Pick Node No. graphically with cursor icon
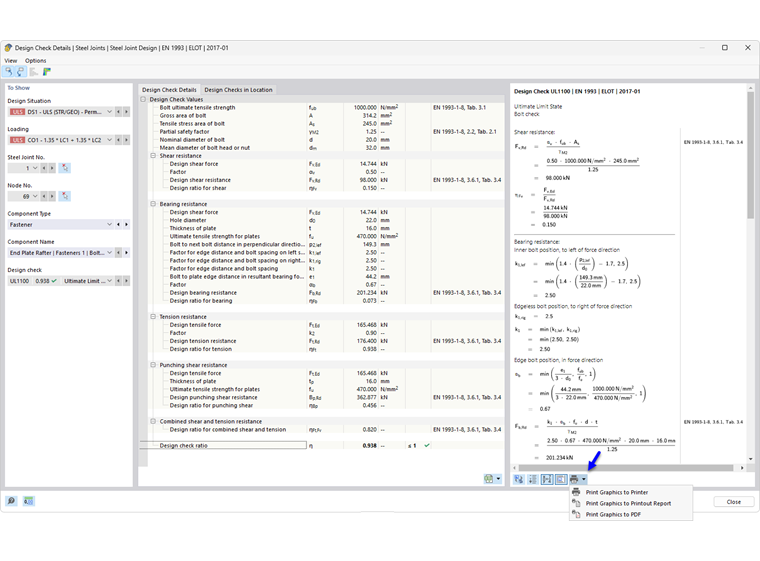 click(65, 196)
